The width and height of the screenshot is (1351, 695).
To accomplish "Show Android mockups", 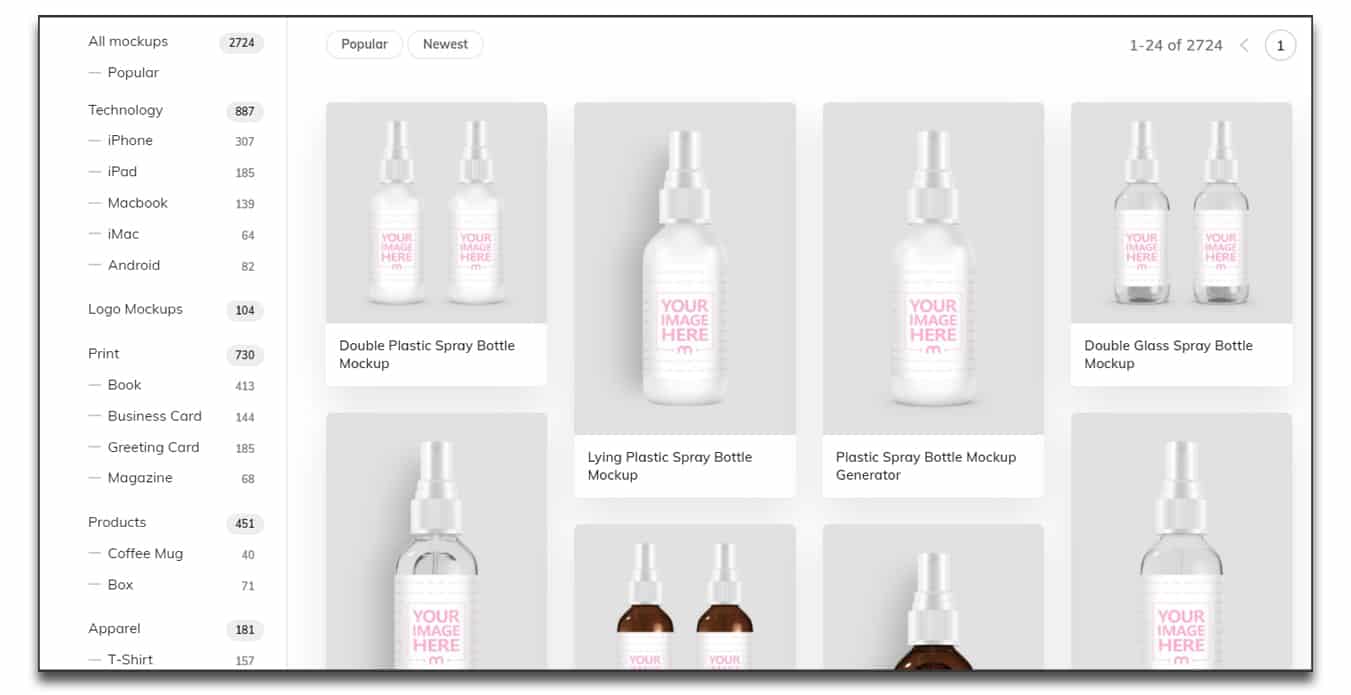I will 134,265.
